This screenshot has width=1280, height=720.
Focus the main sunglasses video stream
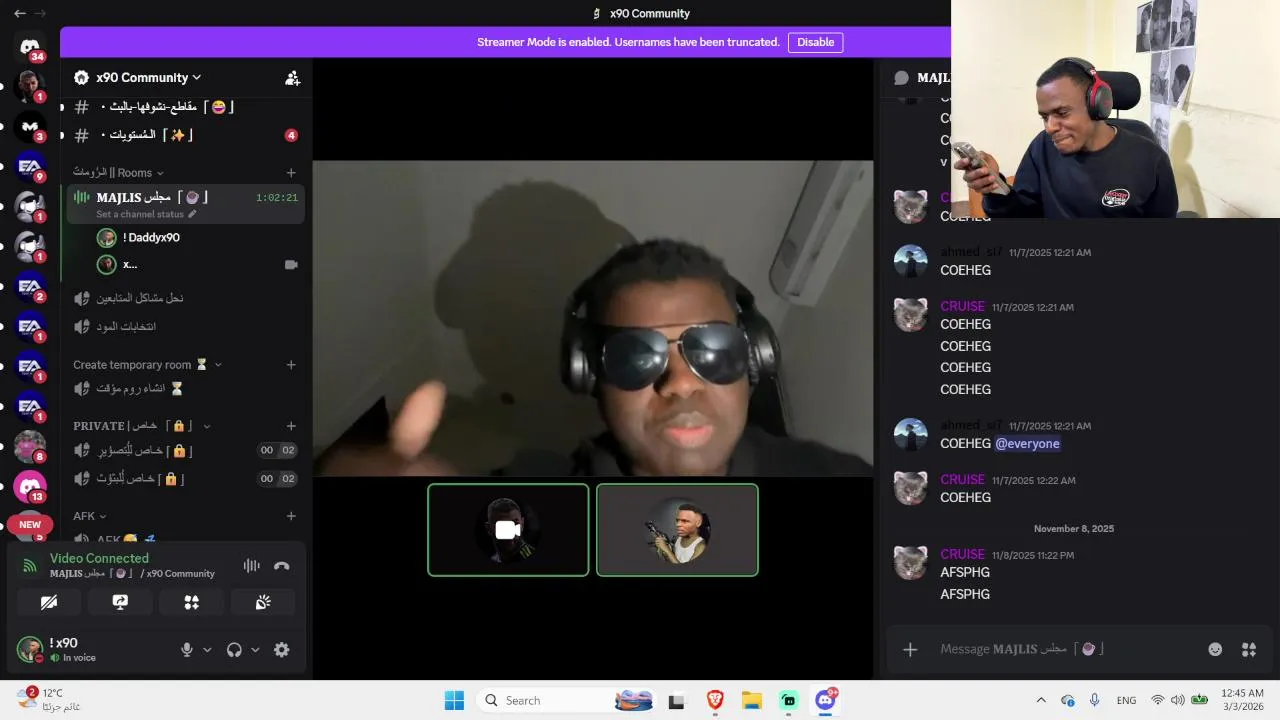(x=593, y=318)
